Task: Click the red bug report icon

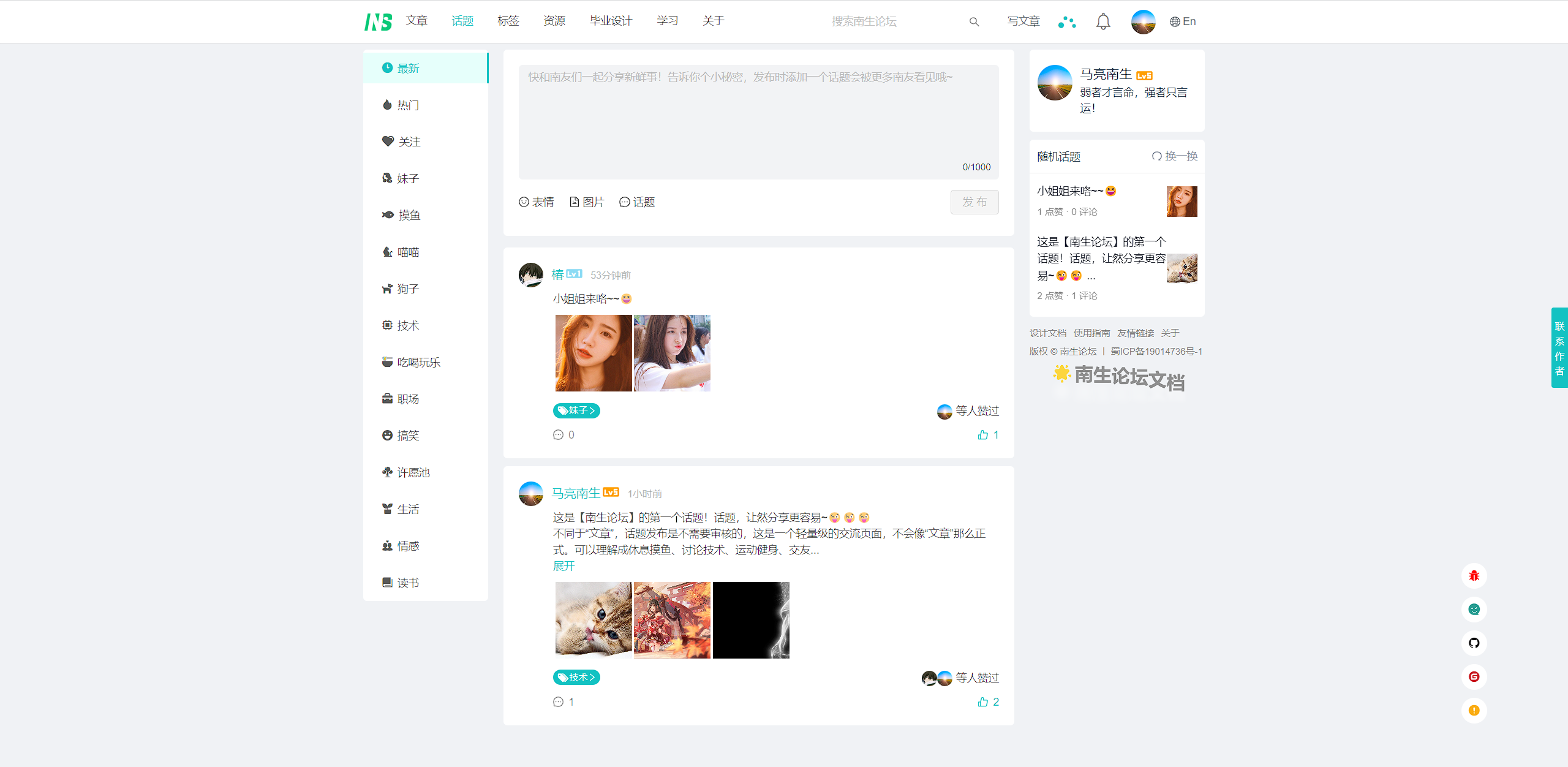Action: pos(1474,575)
